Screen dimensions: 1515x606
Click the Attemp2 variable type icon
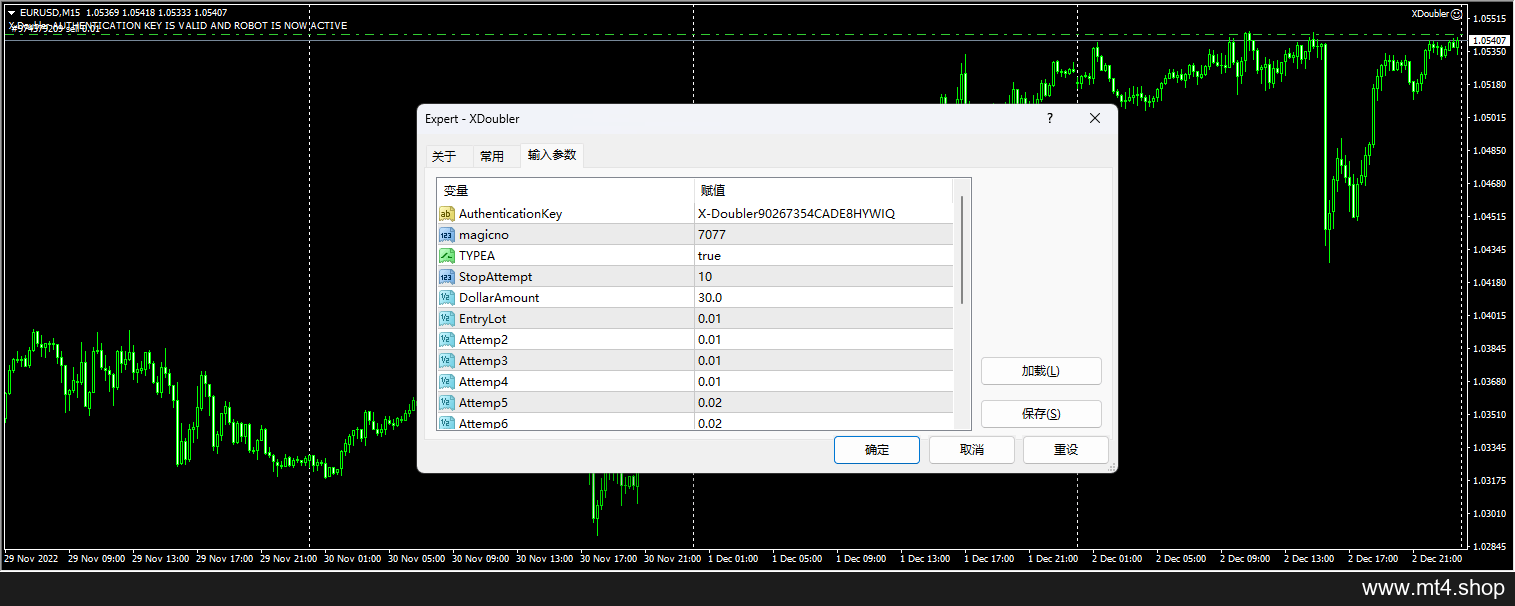(x=447, y=340)
